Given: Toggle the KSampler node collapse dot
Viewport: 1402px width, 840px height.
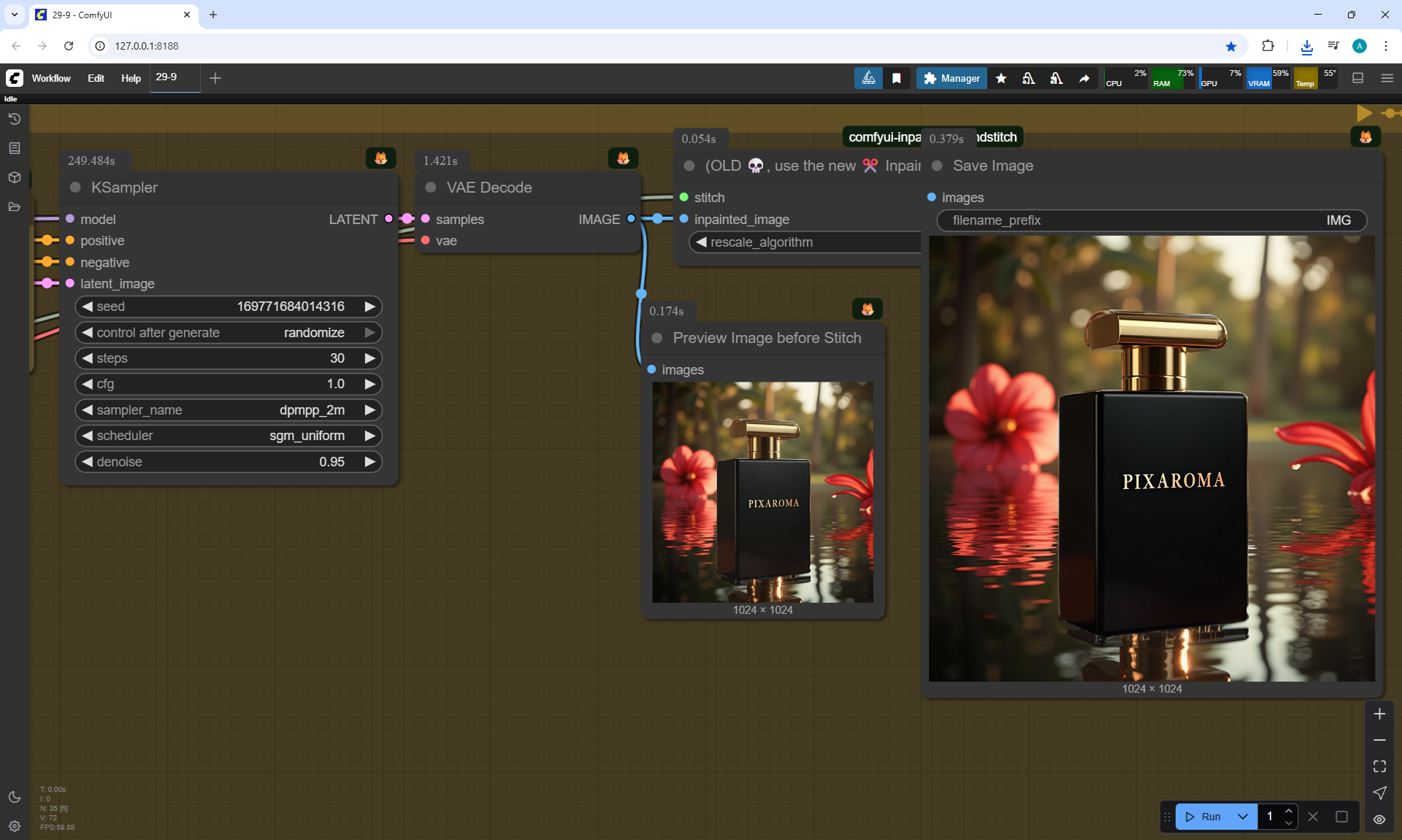Looking at the screenshot, I should click(x=75, y=188).
